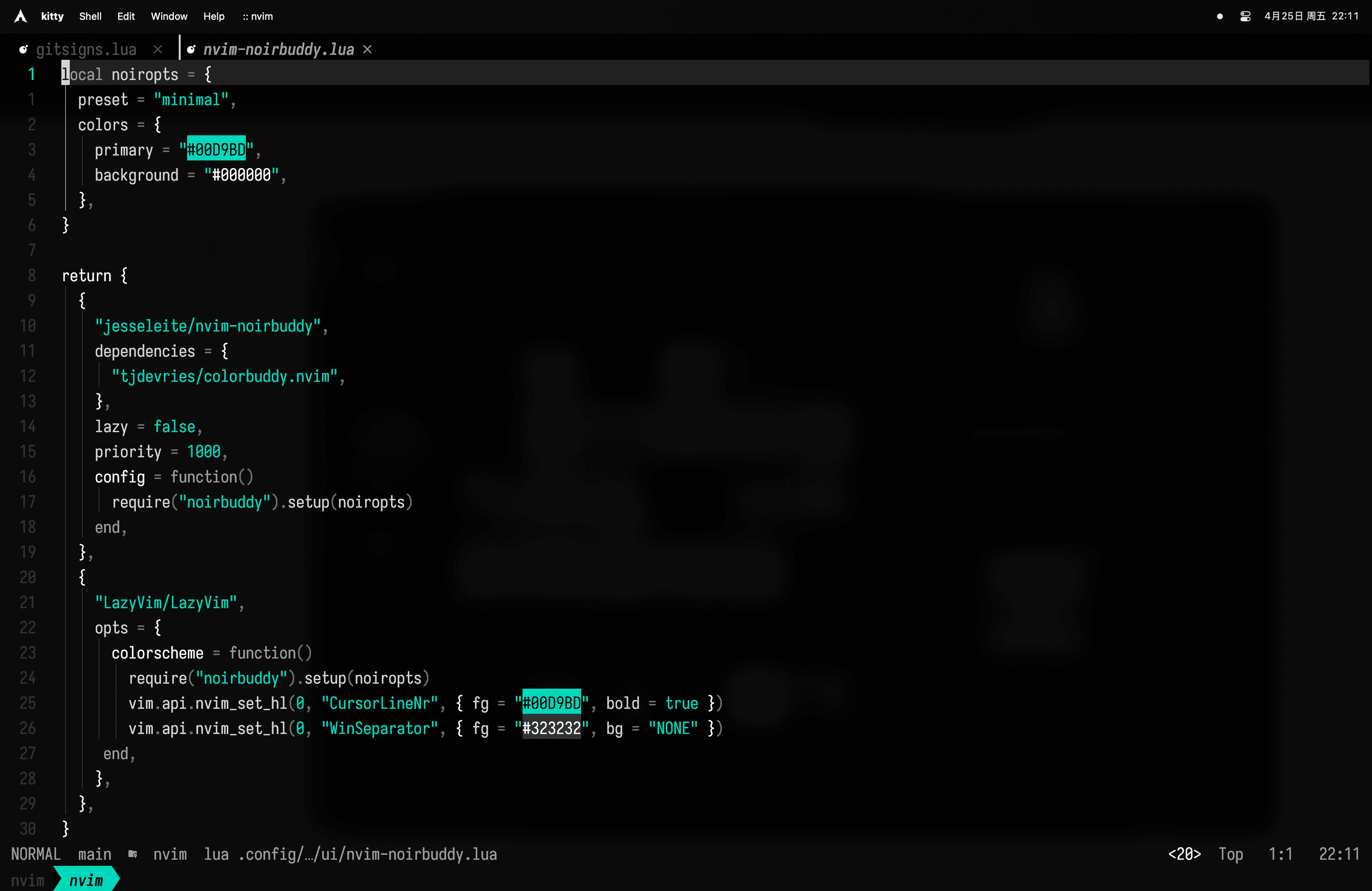The width and height of the screenshot is (1372, 891).
Task: Open the Window menu
Action: 169,16
